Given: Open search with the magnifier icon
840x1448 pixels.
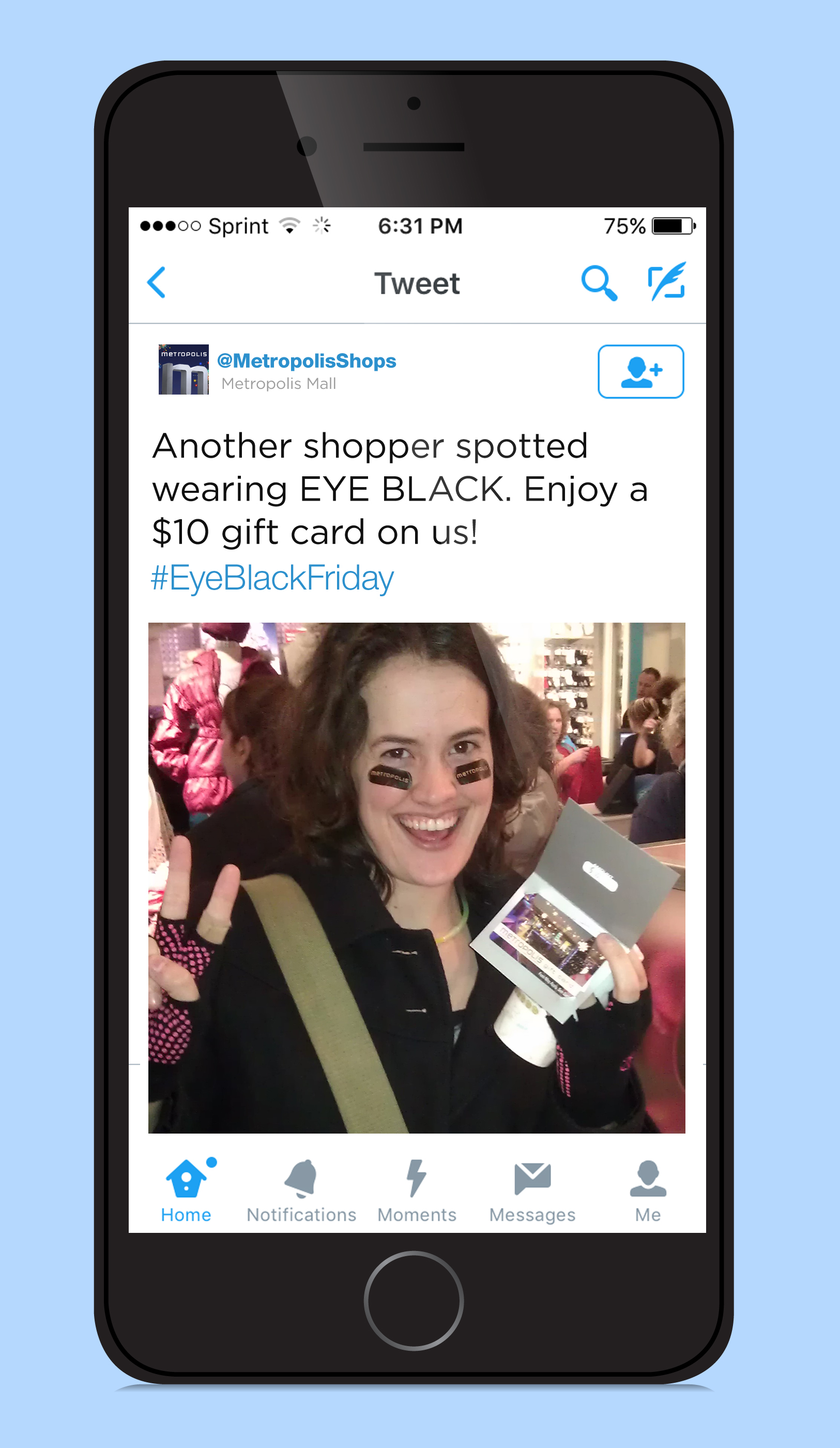Looking at the screenshot, I should [599, 283].
